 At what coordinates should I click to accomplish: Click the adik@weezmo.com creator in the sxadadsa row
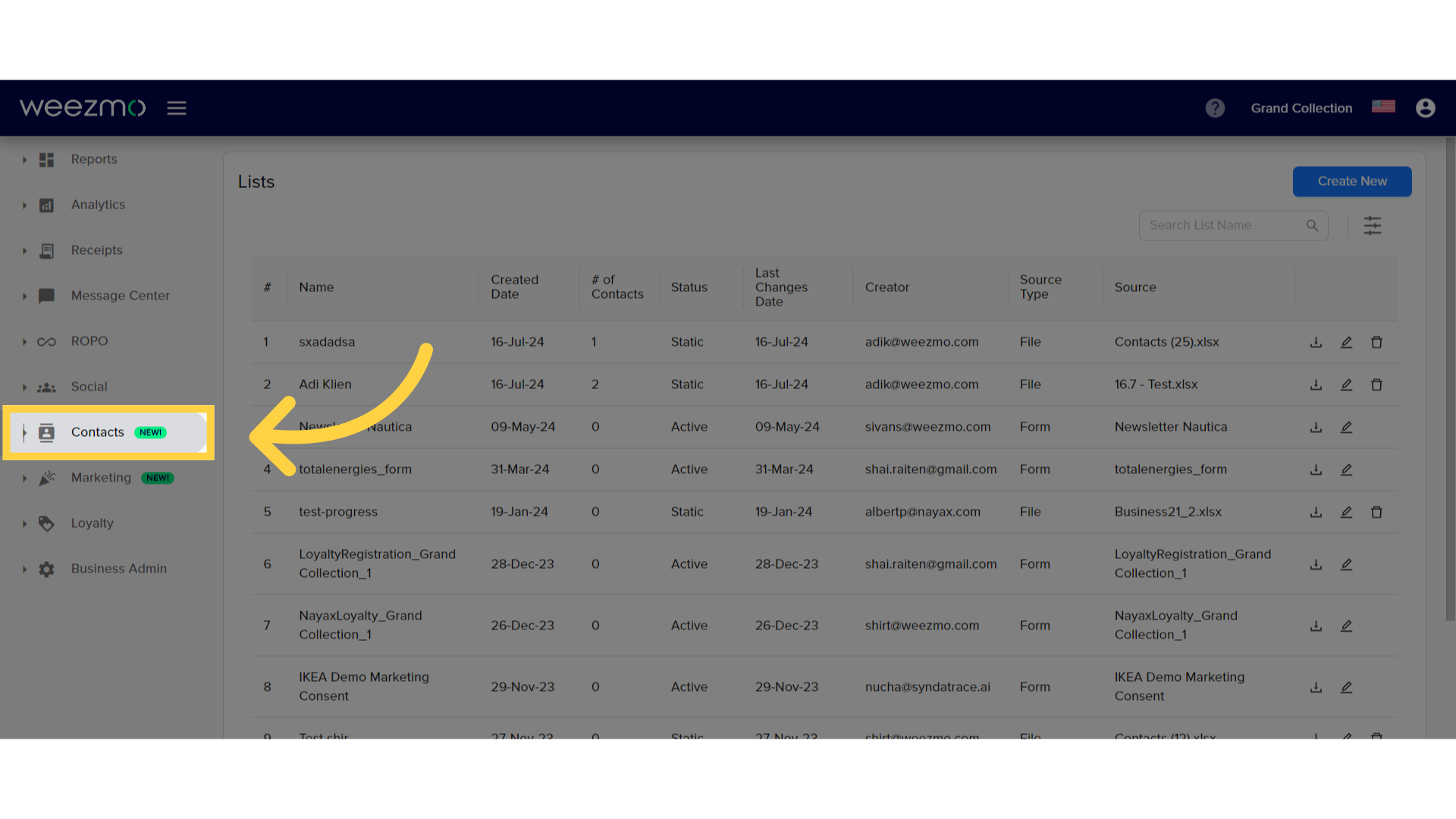[x=921, y=342]
